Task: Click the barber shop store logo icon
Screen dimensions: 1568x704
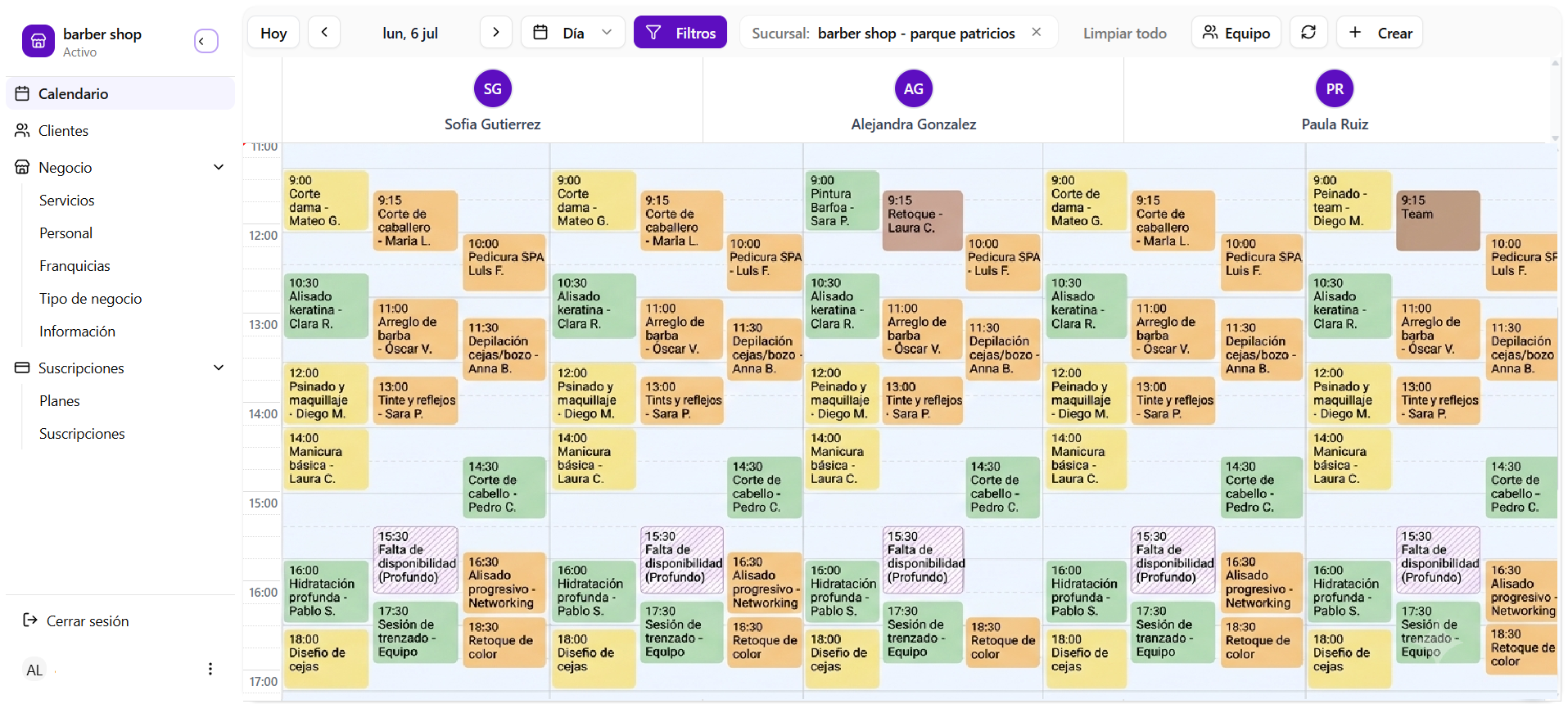Action: 38,41
